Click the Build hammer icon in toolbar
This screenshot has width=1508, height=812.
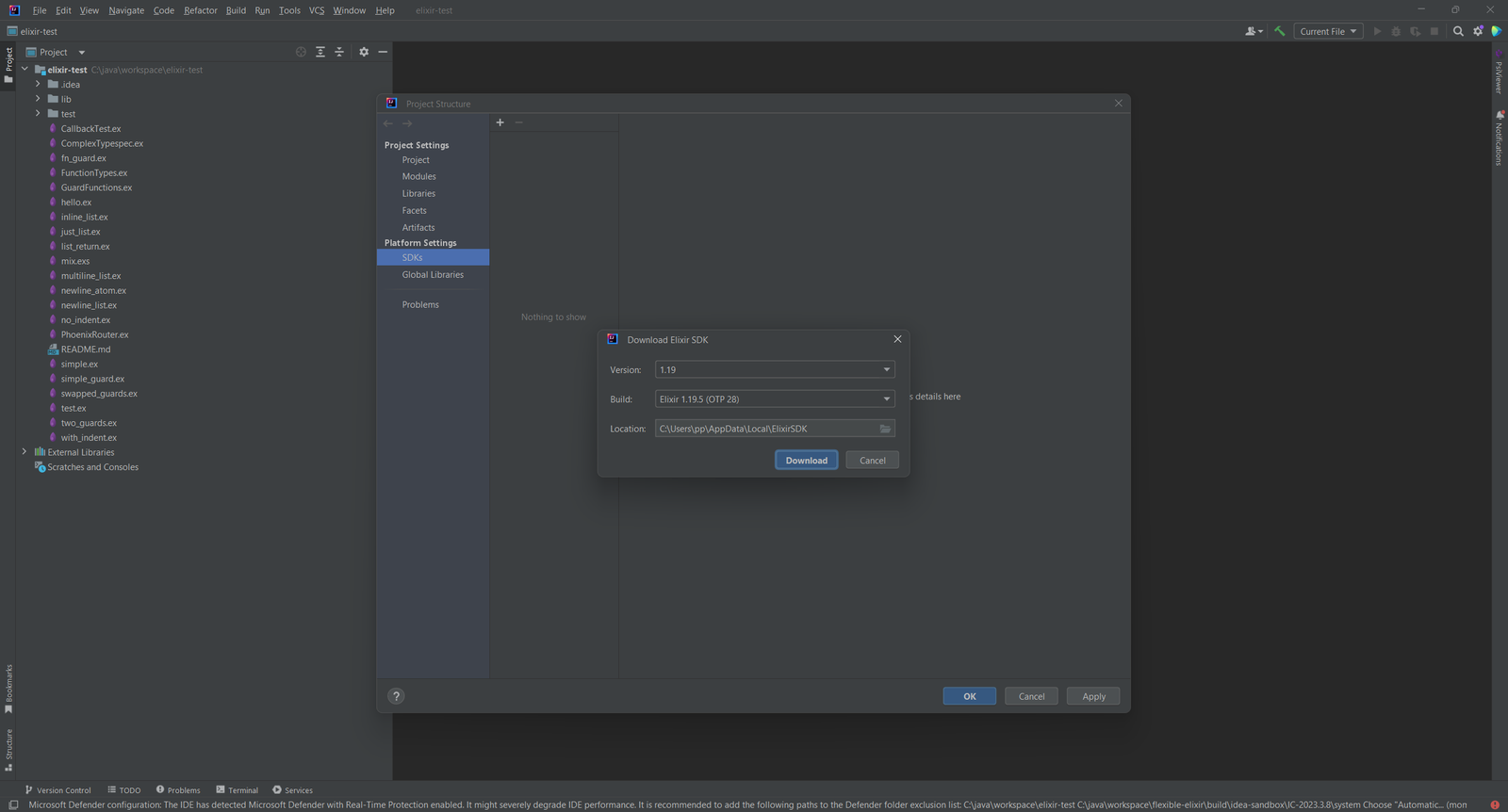[1279, 31]
